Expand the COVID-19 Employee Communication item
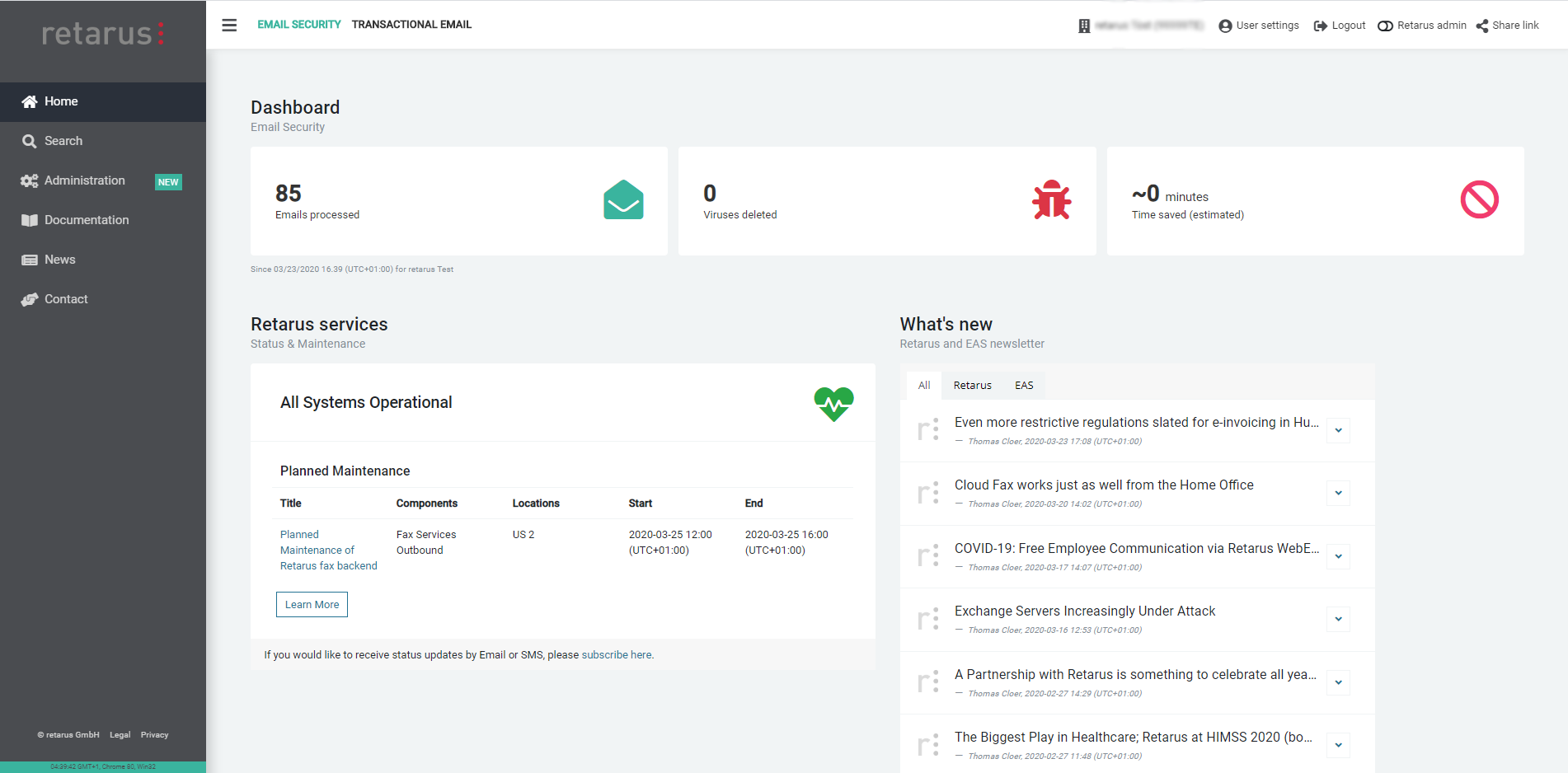The width and height of the screenshot is (1568, 773). pos(1338,556)
